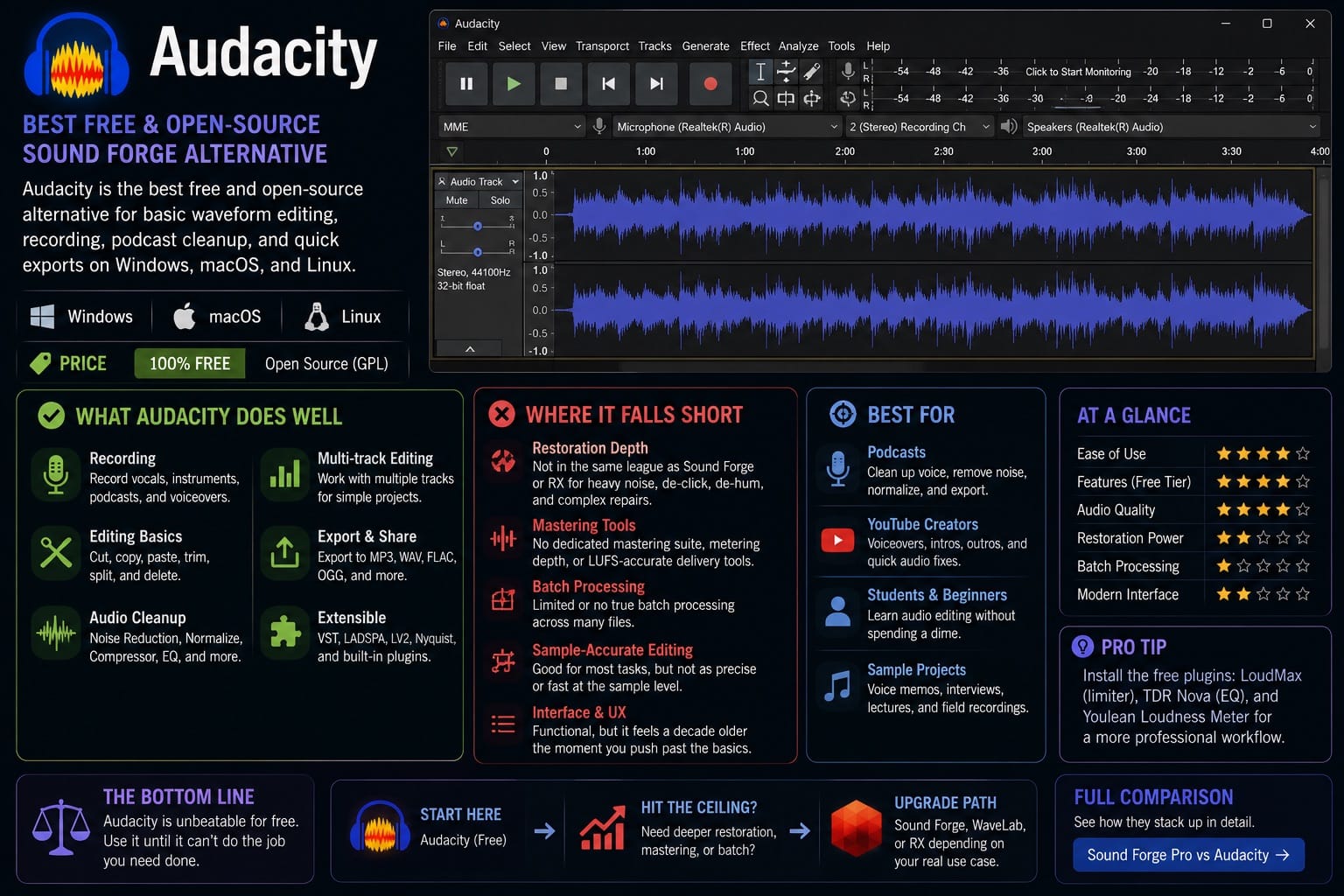Click the upper channel waveform of Audio Track
Image resolution: width=1344 pixels, height=896 pixels.
click(934, 215)
